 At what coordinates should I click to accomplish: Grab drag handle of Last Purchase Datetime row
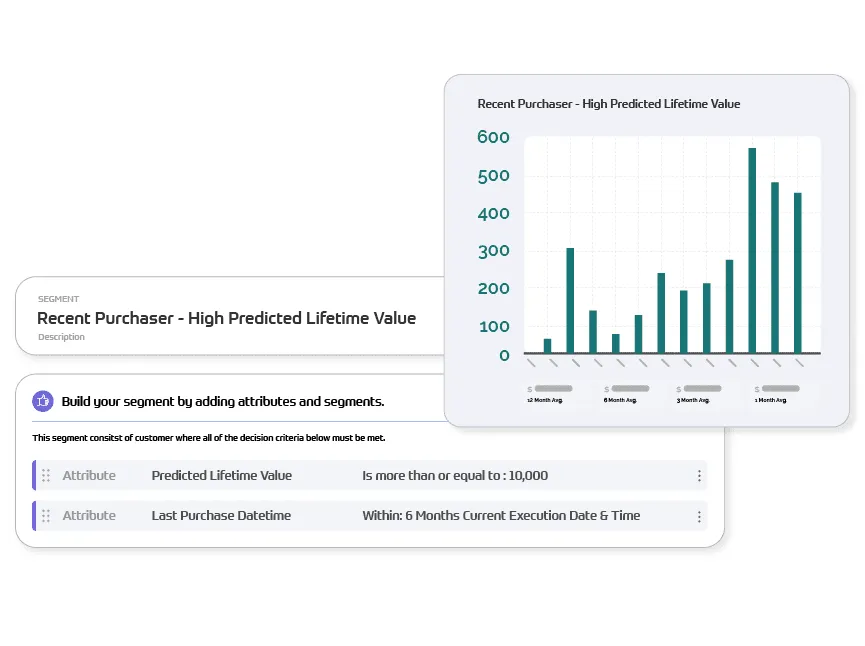point(46,516)
